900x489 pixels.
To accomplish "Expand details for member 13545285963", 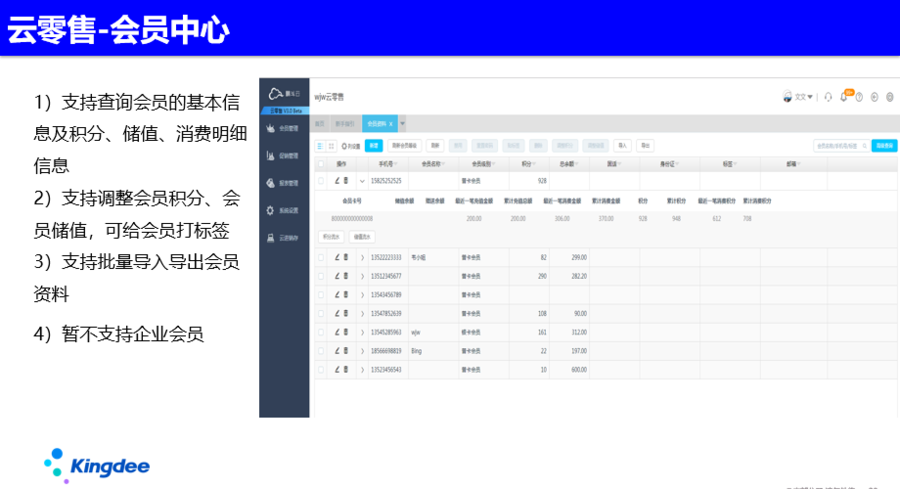I will click(362, 332).
